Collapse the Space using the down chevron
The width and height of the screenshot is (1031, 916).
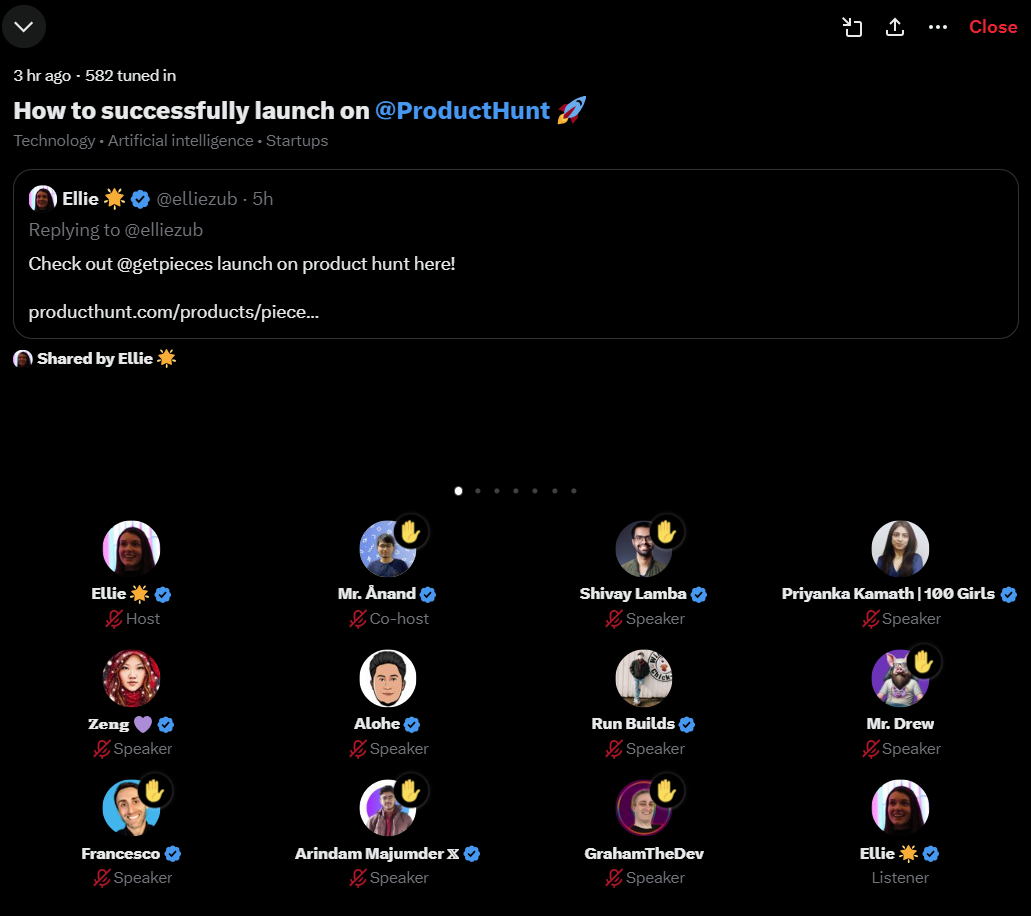pyautogui.click(x=24, y=27)
